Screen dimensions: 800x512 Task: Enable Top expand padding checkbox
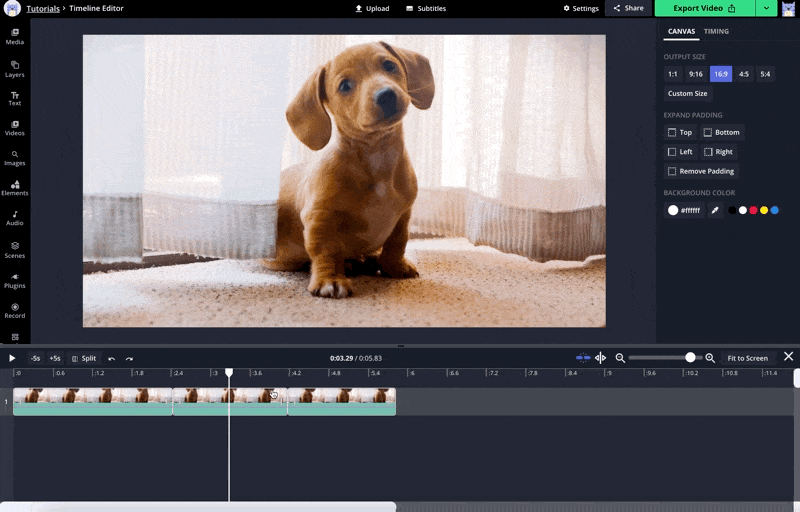coord(672,132)
